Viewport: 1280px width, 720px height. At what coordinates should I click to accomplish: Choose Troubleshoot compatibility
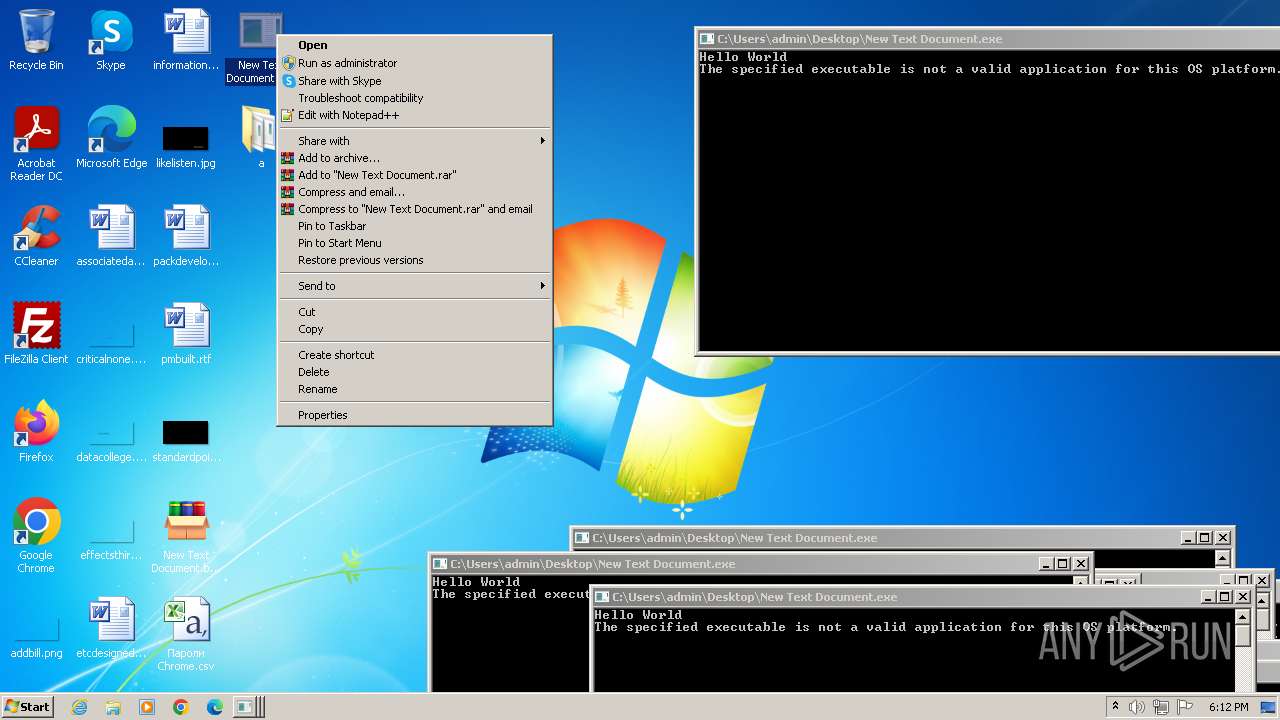pos(414,98)
